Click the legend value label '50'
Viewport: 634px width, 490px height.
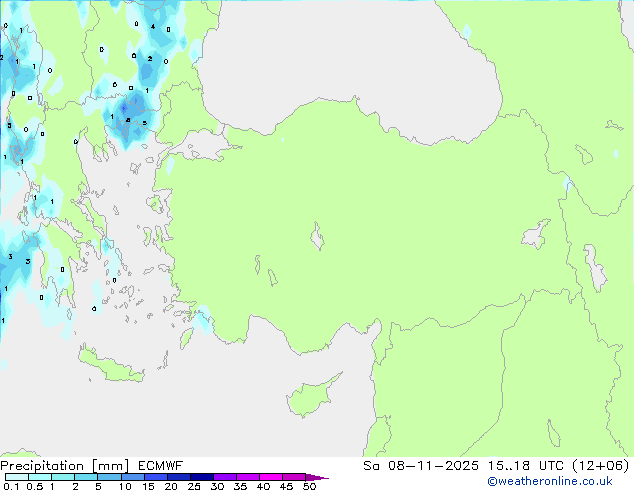click(309, 486)
